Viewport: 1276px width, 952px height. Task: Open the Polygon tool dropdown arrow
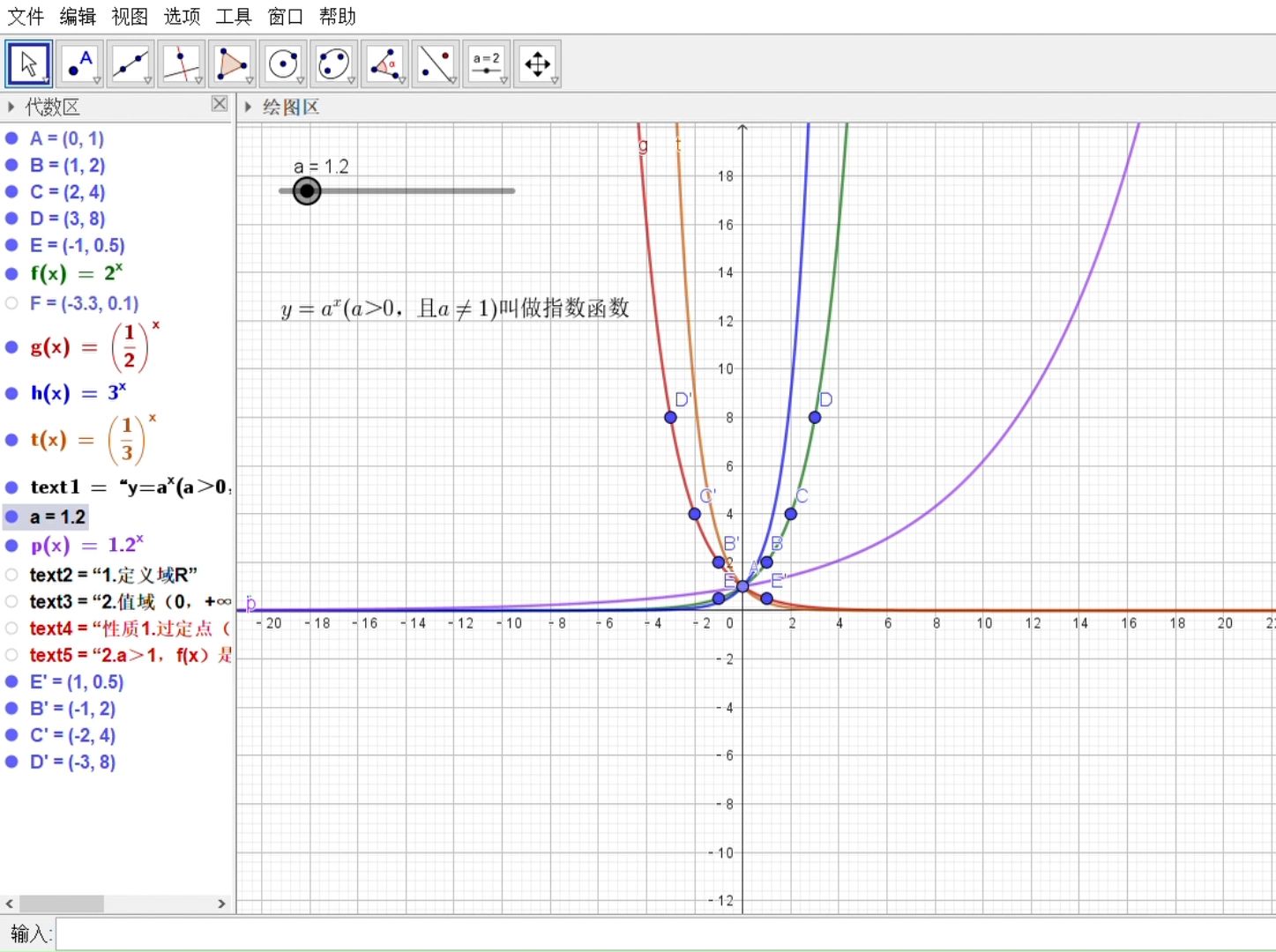click(250, 80)
